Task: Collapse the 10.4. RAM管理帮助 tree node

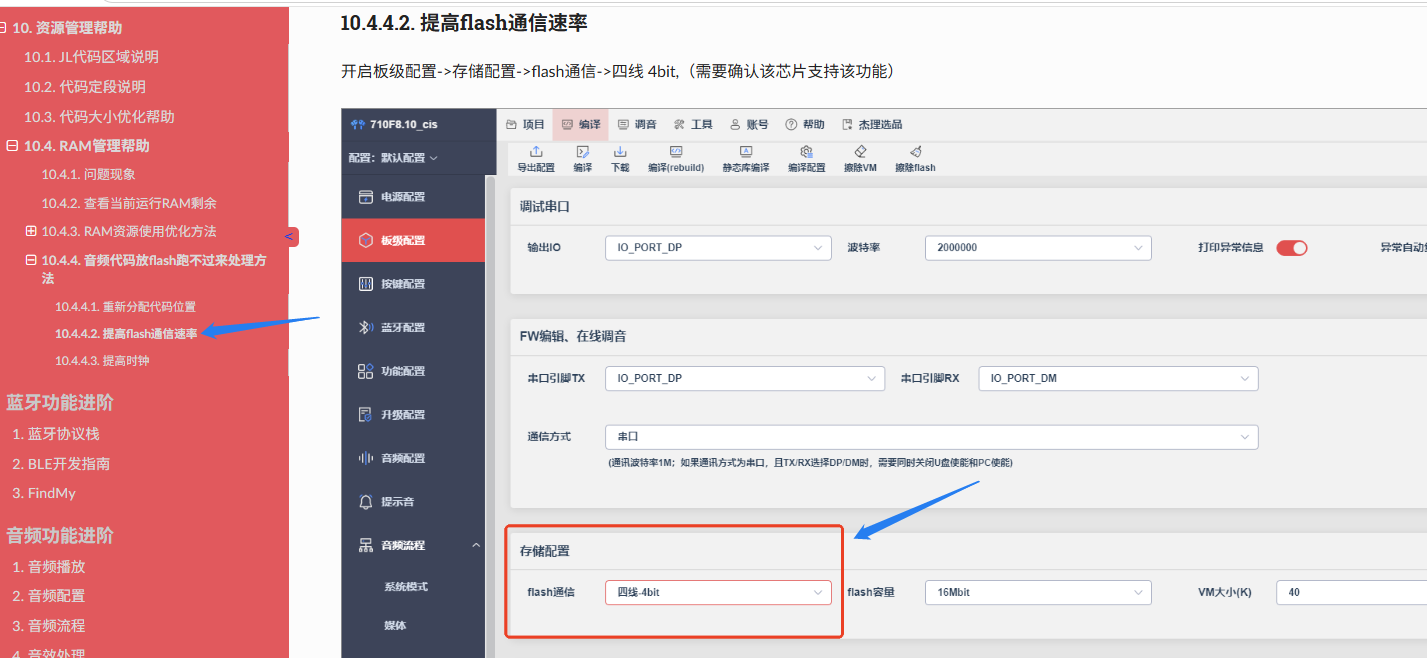Action: pyautogui.click(x=12, y=146)
